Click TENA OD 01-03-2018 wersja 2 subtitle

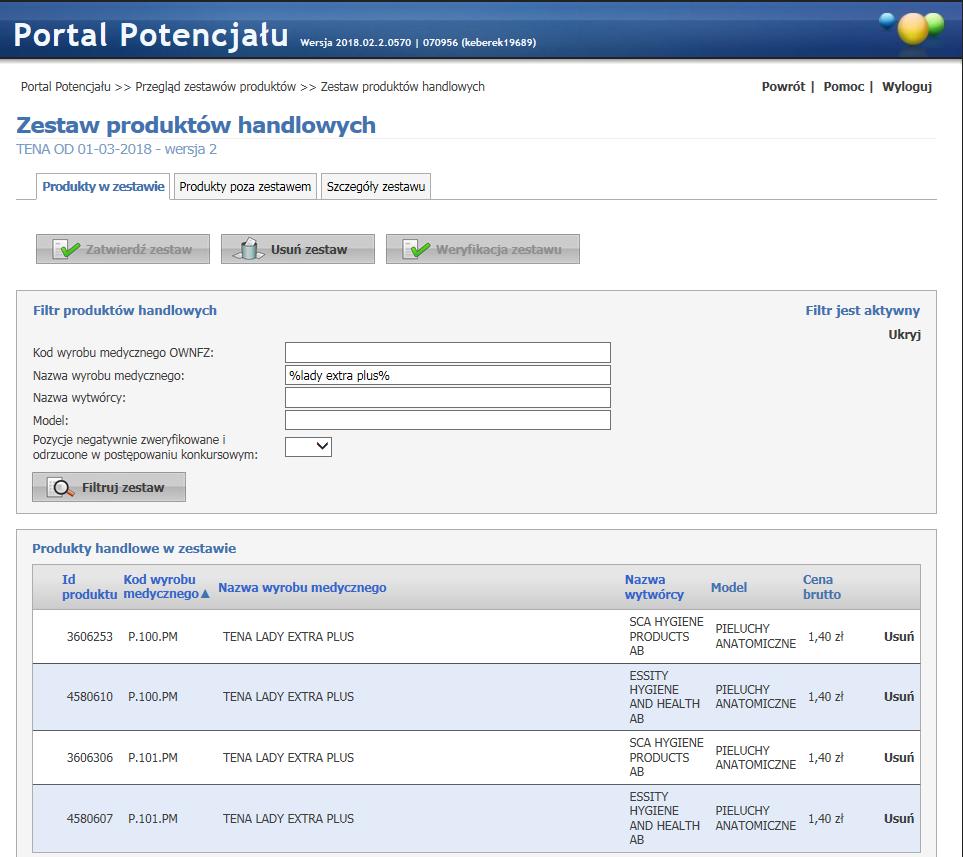click(117, 149)
